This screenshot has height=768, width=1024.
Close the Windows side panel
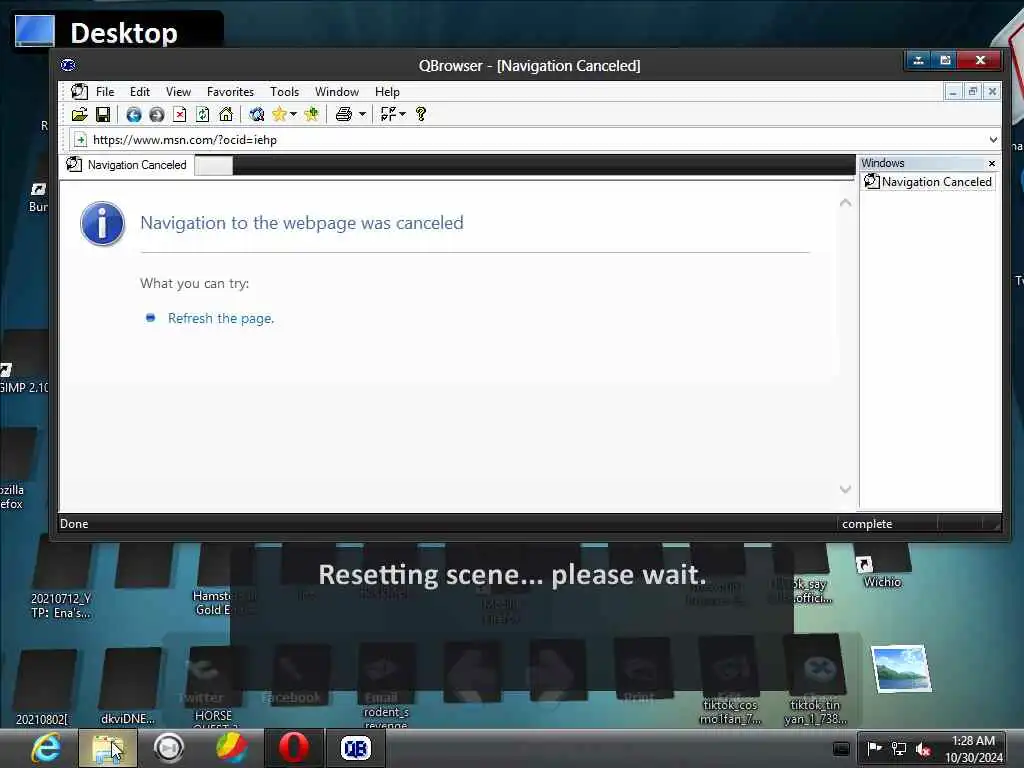click(x=991, y=163)
